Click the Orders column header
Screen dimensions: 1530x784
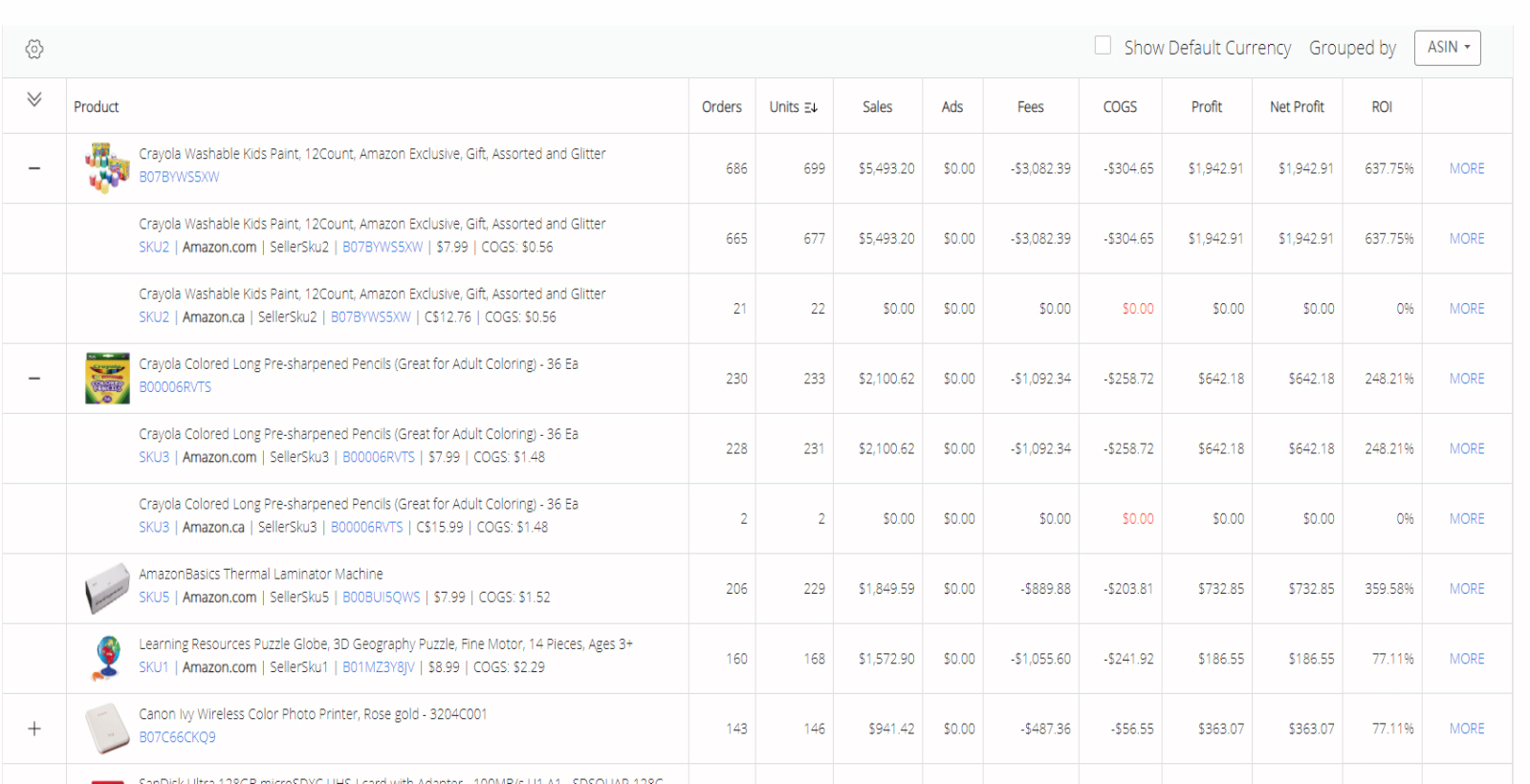722,107
